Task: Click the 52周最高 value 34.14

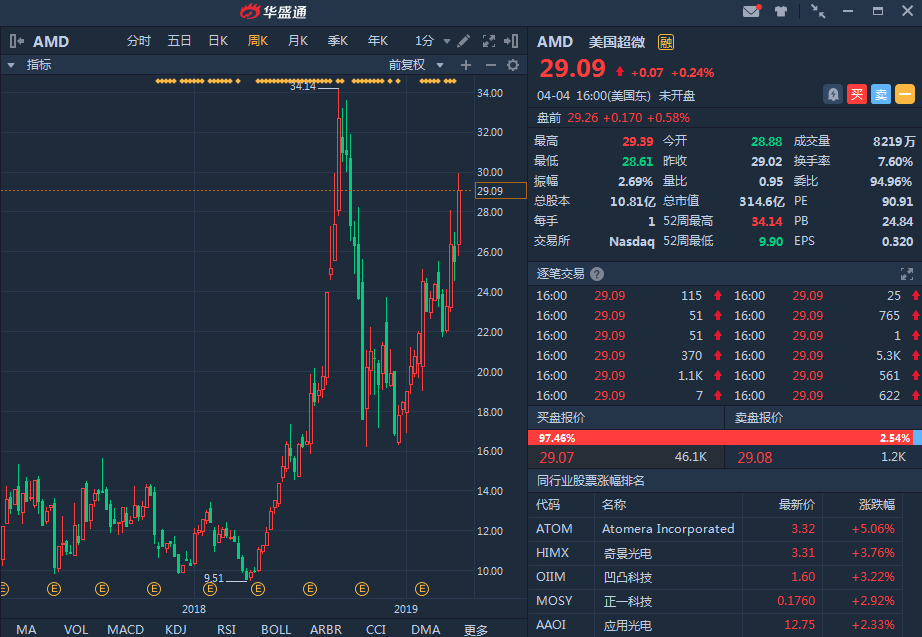Action: click(x=767, y=222)
